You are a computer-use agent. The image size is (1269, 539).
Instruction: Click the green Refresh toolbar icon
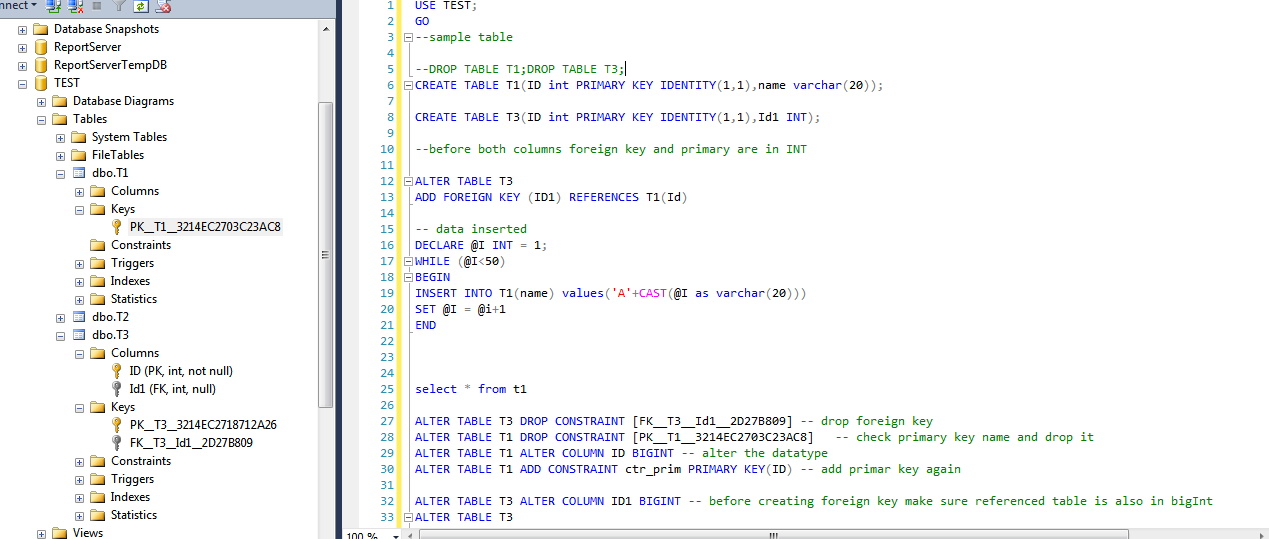coord(141,6)
